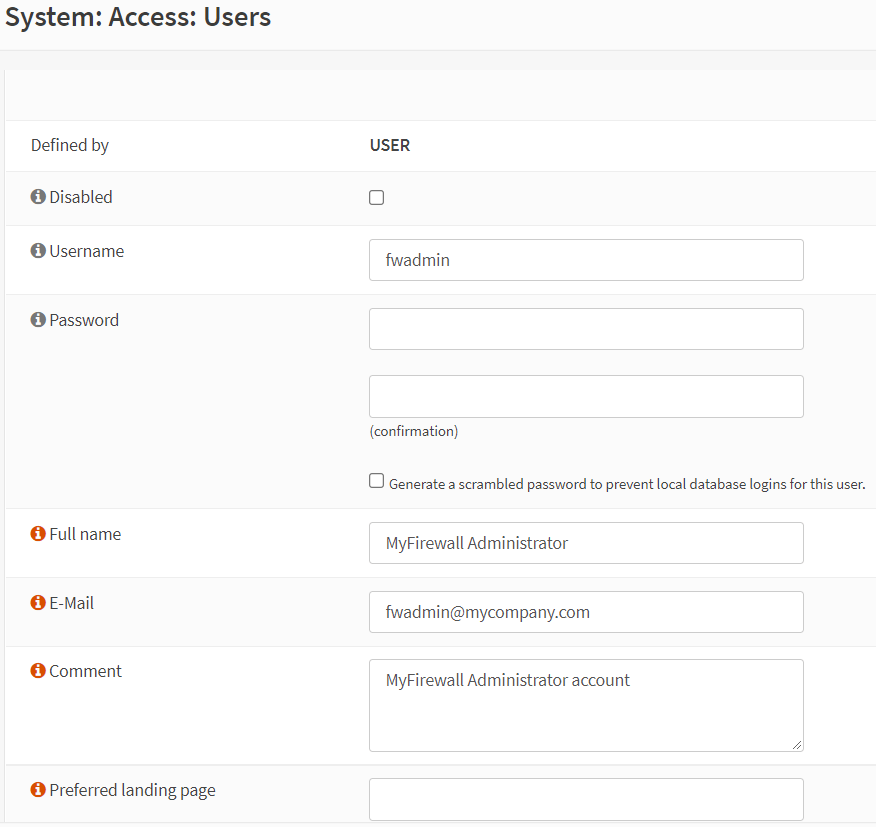This screenshot has height=827, width=876.
Task: Select the password confirmation input box
Action: click(x=585, y=396)
